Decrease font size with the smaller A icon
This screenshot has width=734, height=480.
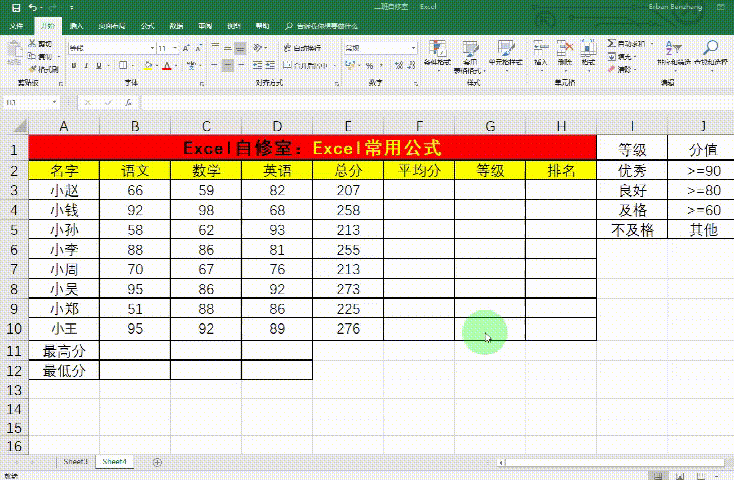pyautogui.click(x=198, y=48)
